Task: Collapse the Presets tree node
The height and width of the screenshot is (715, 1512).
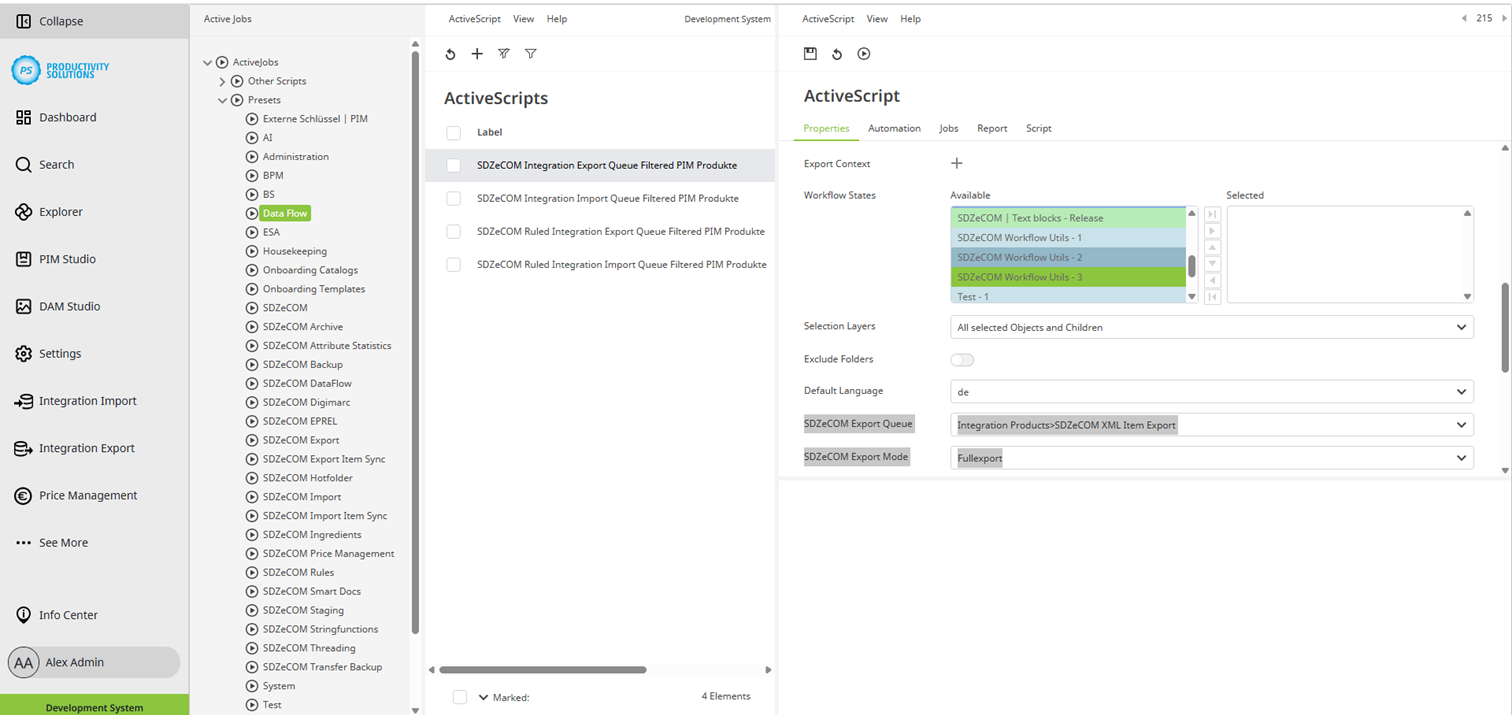Action: point(222,99)
